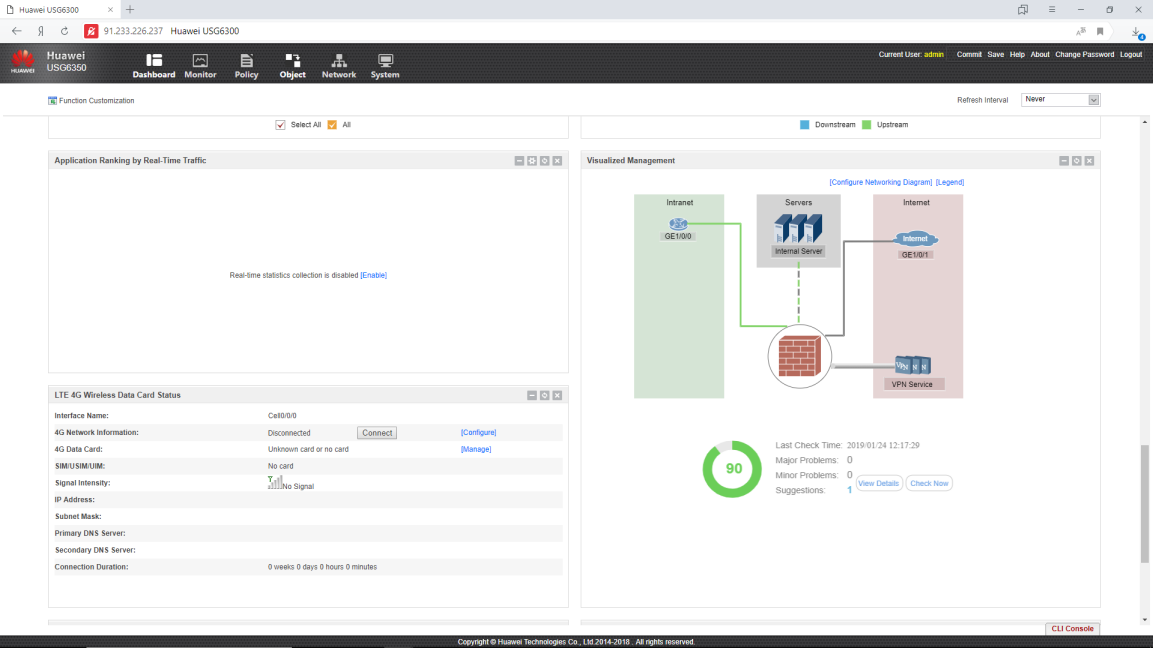Viewport: 1153px width, 648px height.
Task: Open the Help link
Action: click(x=1017, y=54)
